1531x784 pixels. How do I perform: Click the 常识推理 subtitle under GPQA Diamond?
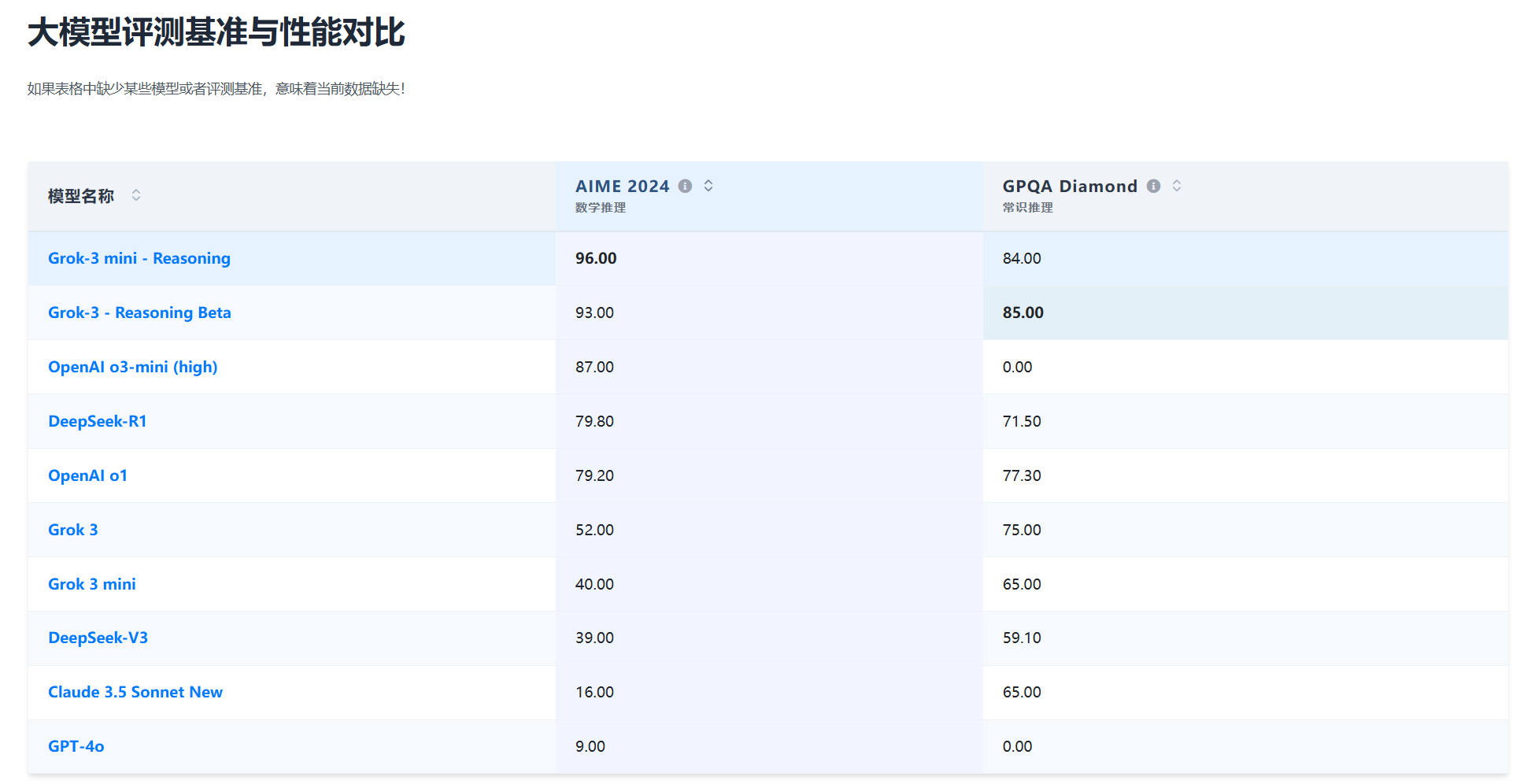[1027, 208]
